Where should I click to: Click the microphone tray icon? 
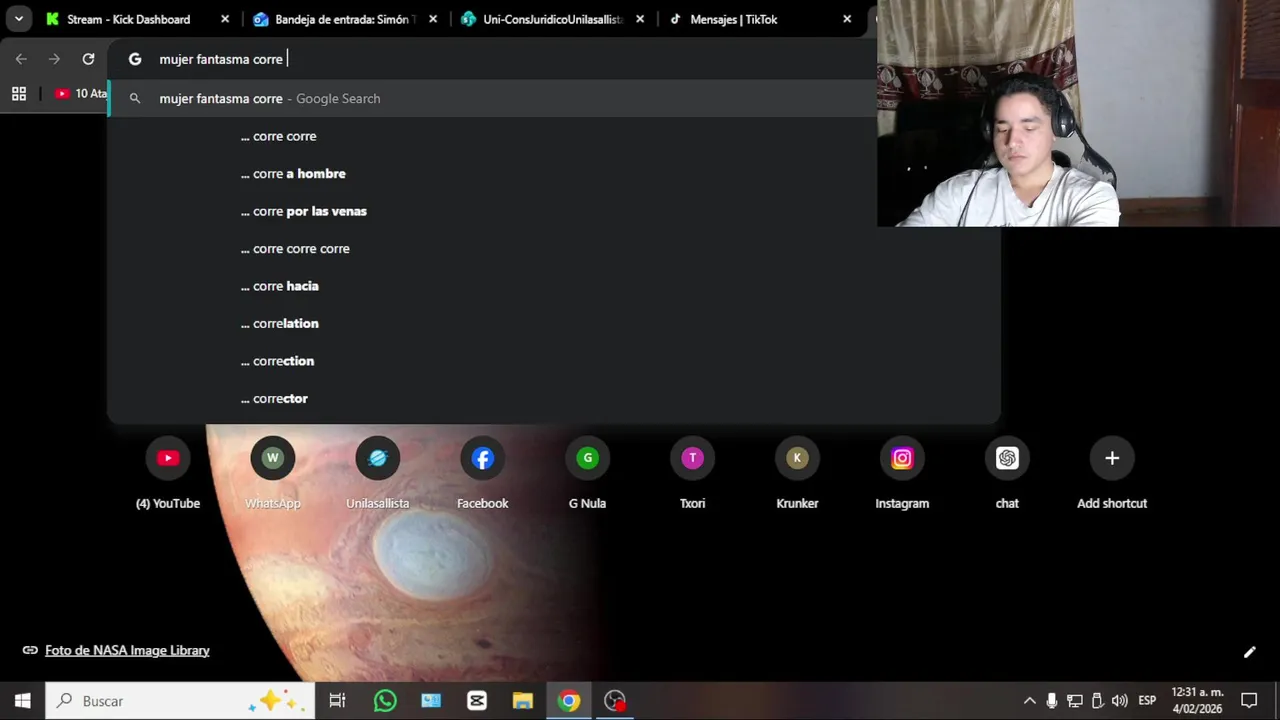pyautogui.click(x=1052, y=701)
